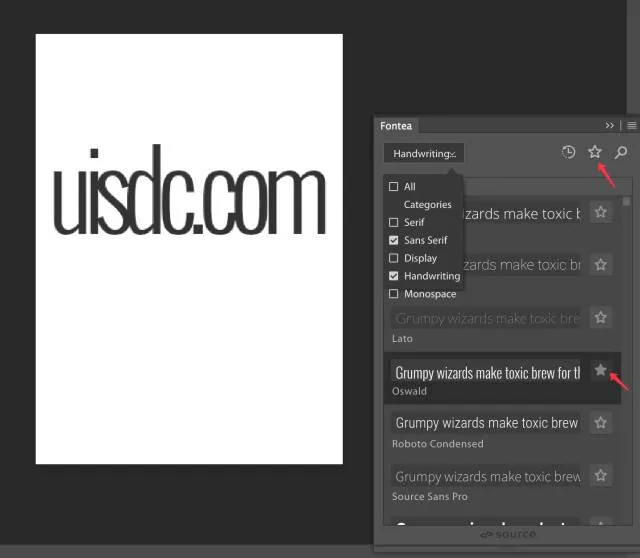Check the All checkbox
This screenshot has height=558, width=640.
point(393,187)
